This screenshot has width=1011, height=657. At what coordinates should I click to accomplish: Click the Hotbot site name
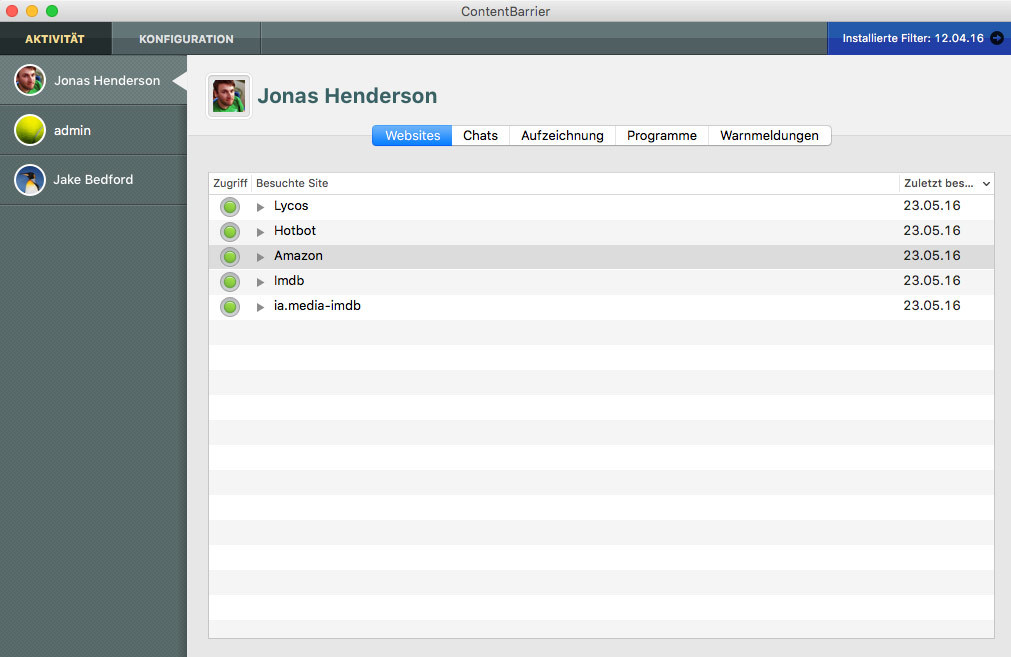[295, 231]
